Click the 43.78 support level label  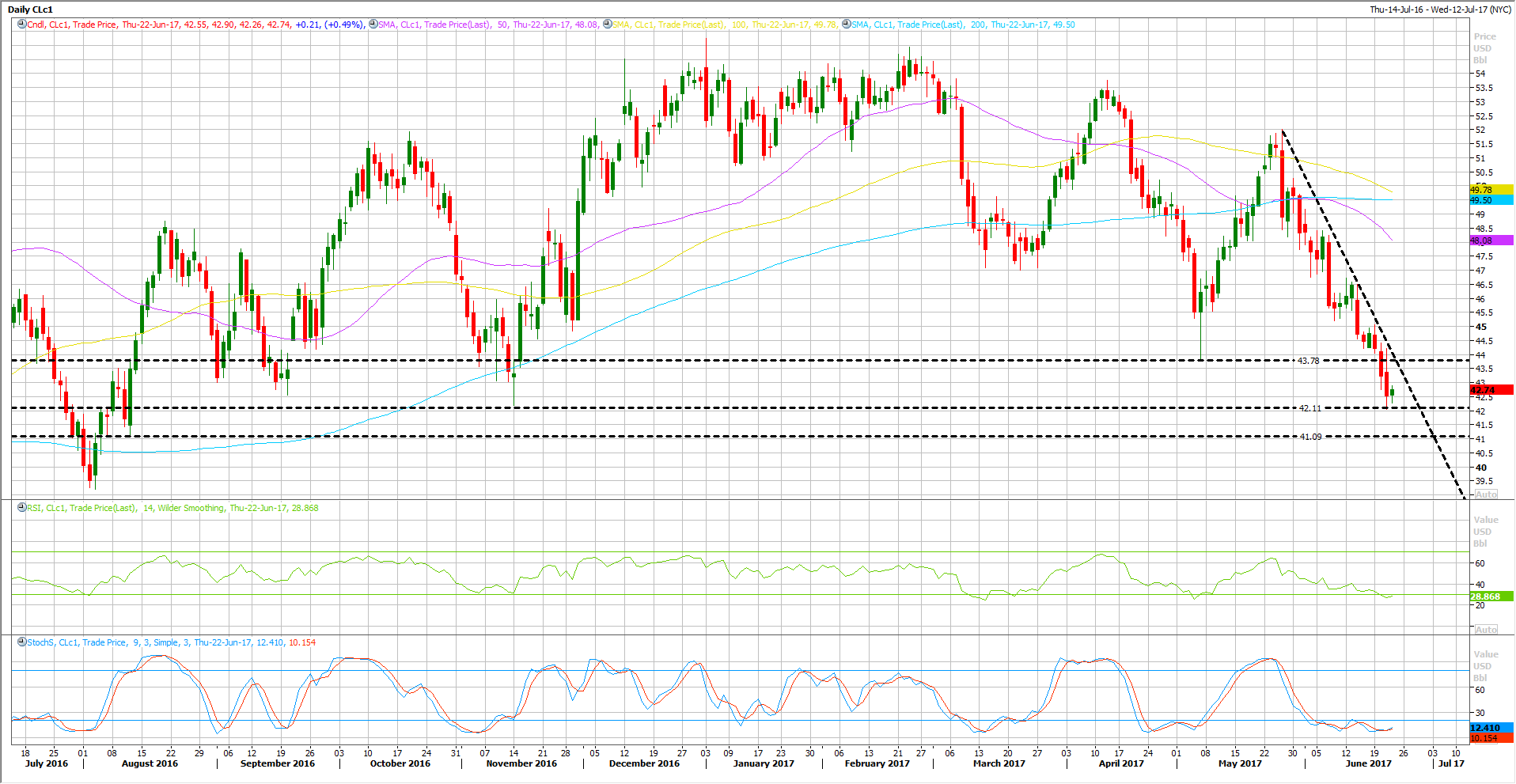pos(1309,361)
